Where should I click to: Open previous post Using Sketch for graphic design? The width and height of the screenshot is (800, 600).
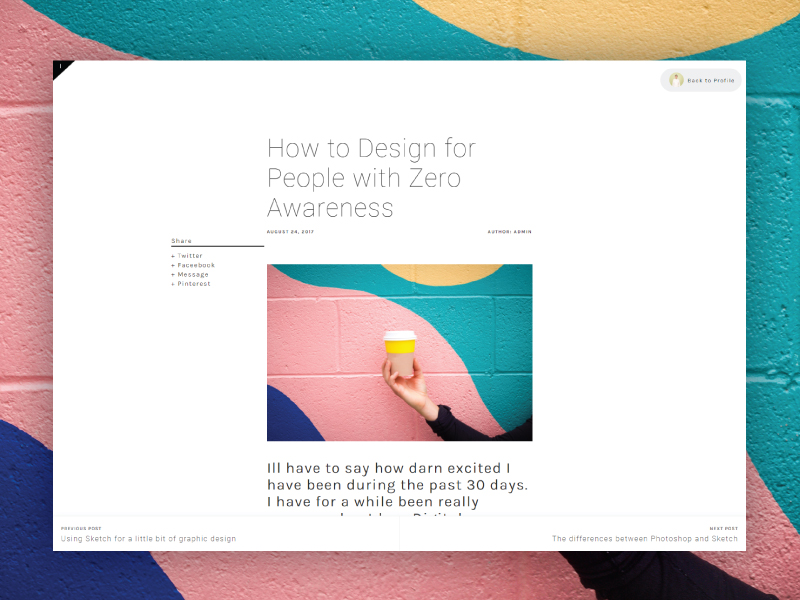pos(148,539)
